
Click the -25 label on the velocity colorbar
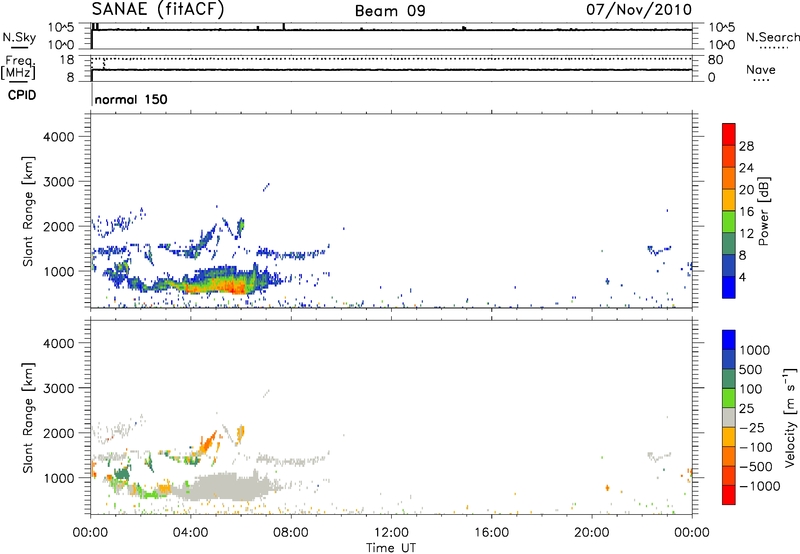pyautogui.click(x=753, y=428)
